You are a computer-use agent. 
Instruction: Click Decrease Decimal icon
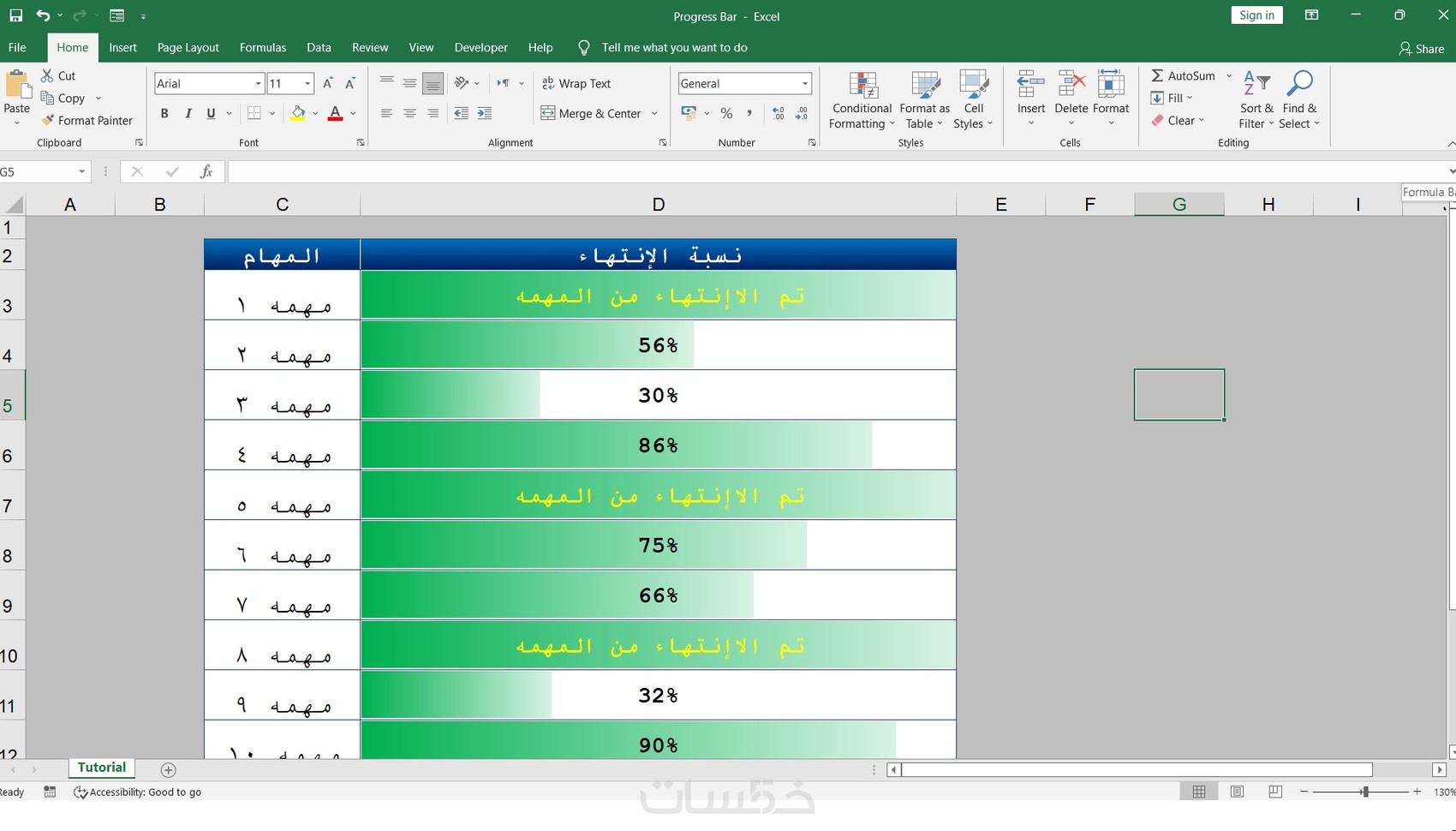802,113
